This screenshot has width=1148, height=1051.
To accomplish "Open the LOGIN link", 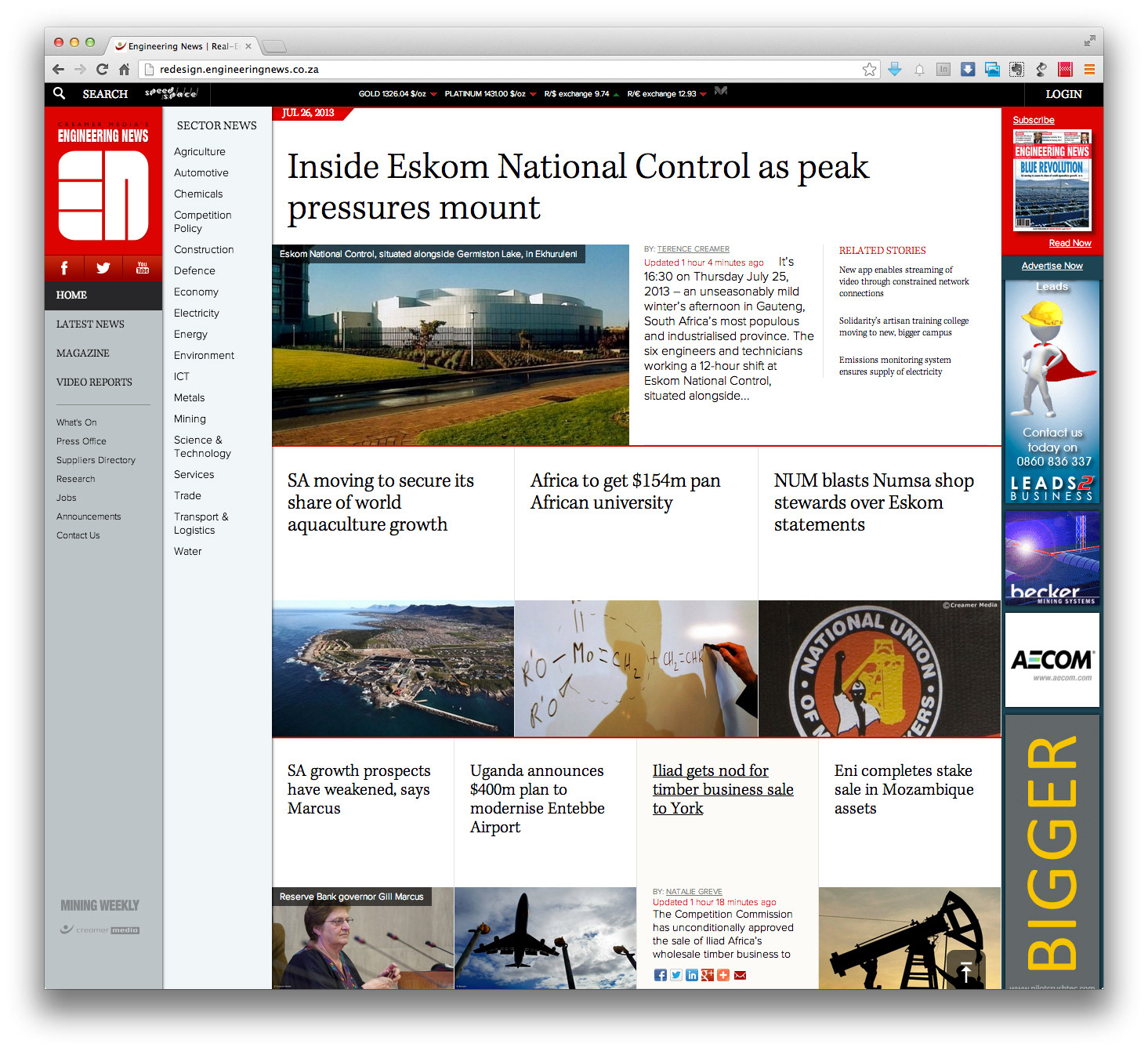I will point(1063,94).
